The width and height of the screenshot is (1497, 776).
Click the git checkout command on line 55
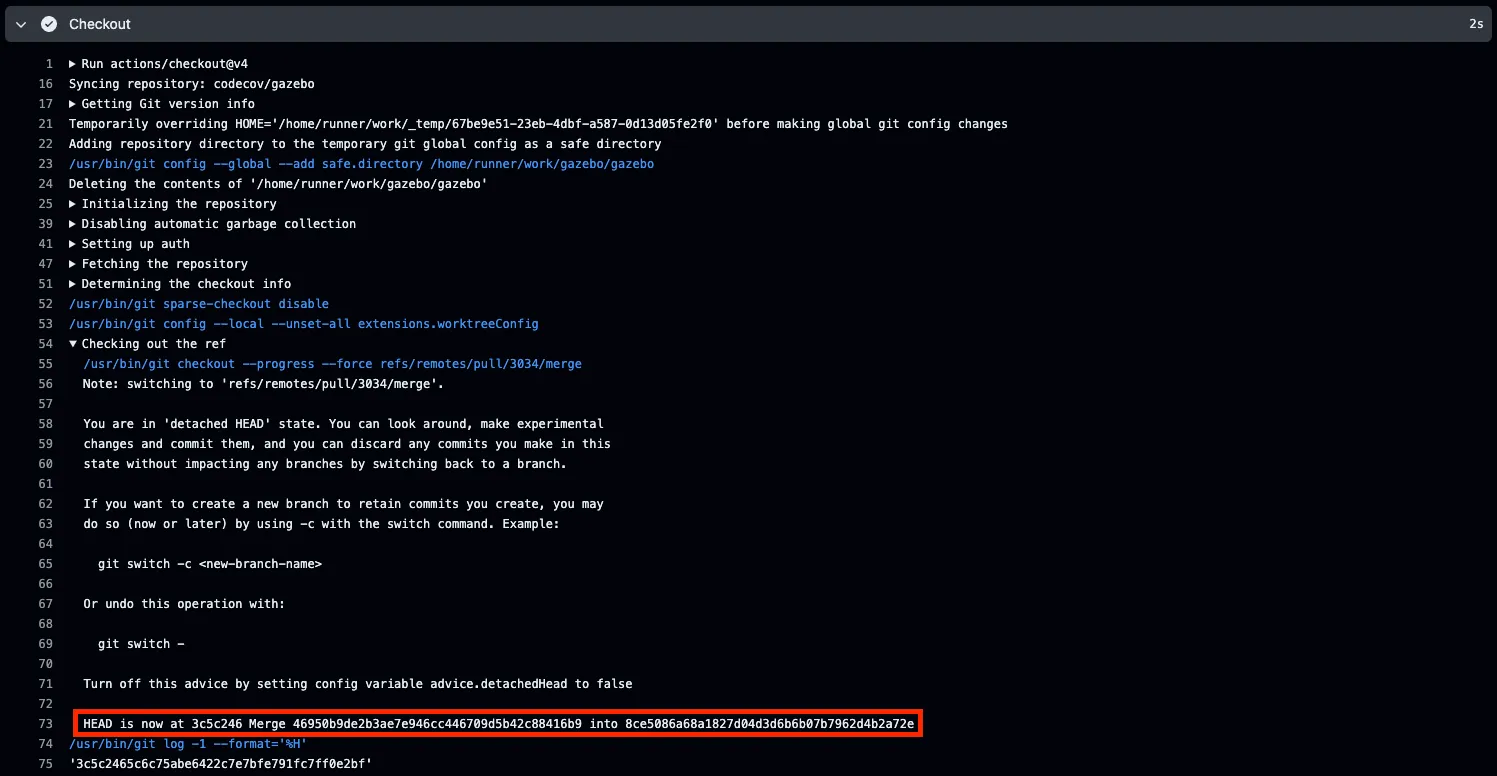click(x=330, y=363)
